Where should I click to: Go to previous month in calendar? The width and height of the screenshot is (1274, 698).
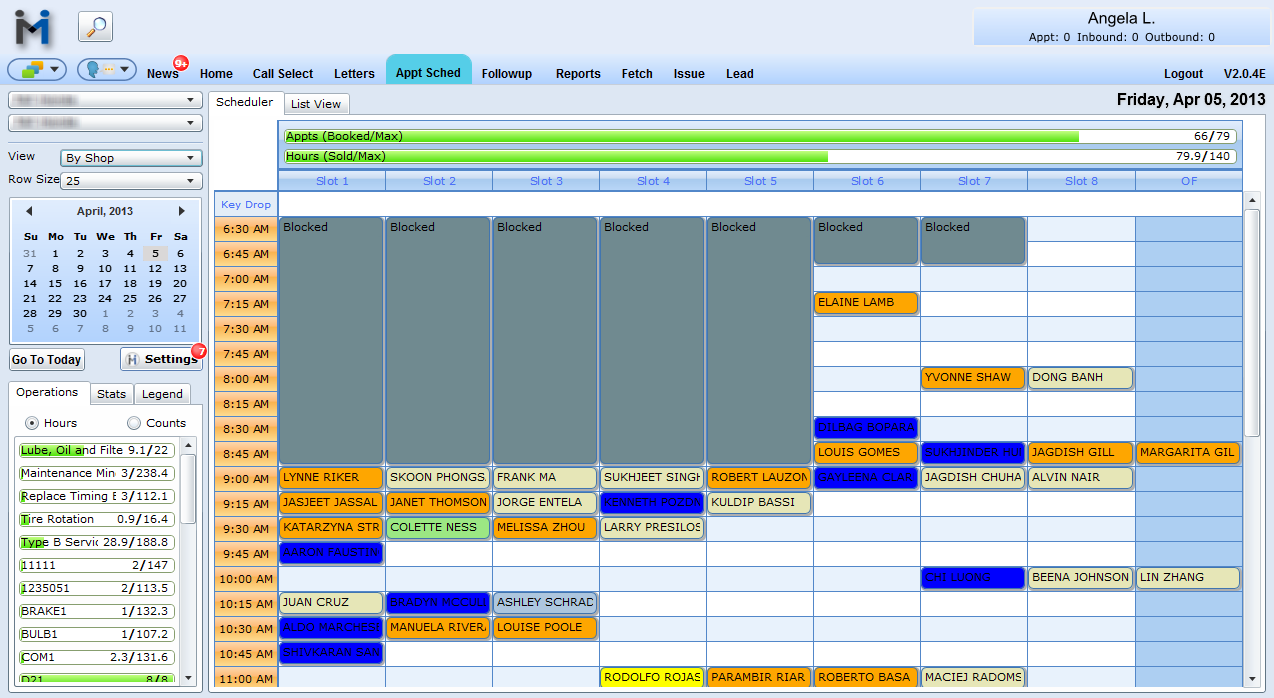click(29, 211)
